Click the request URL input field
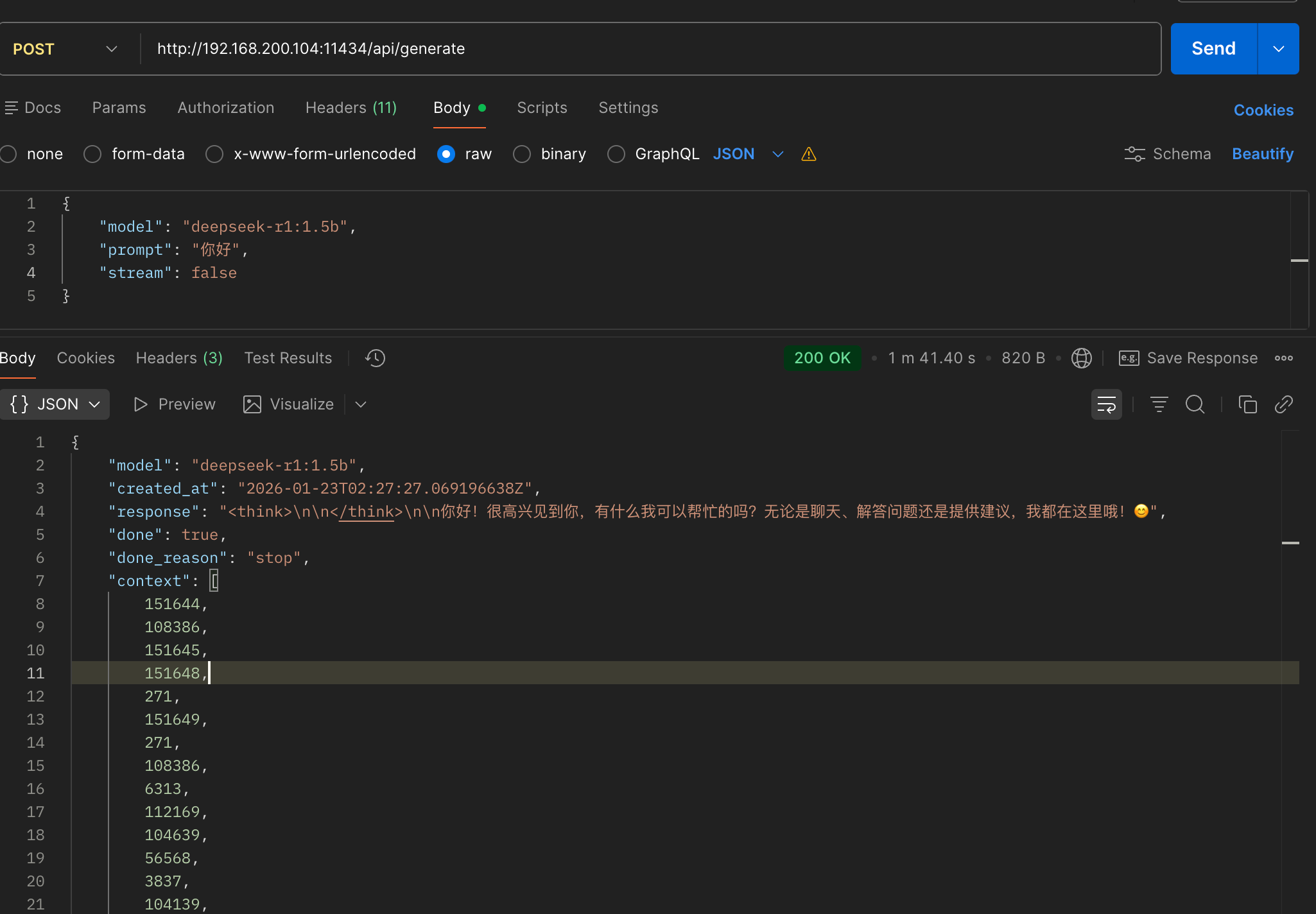The width and height of the screenshot is (1316, 914). coord(642,49)
